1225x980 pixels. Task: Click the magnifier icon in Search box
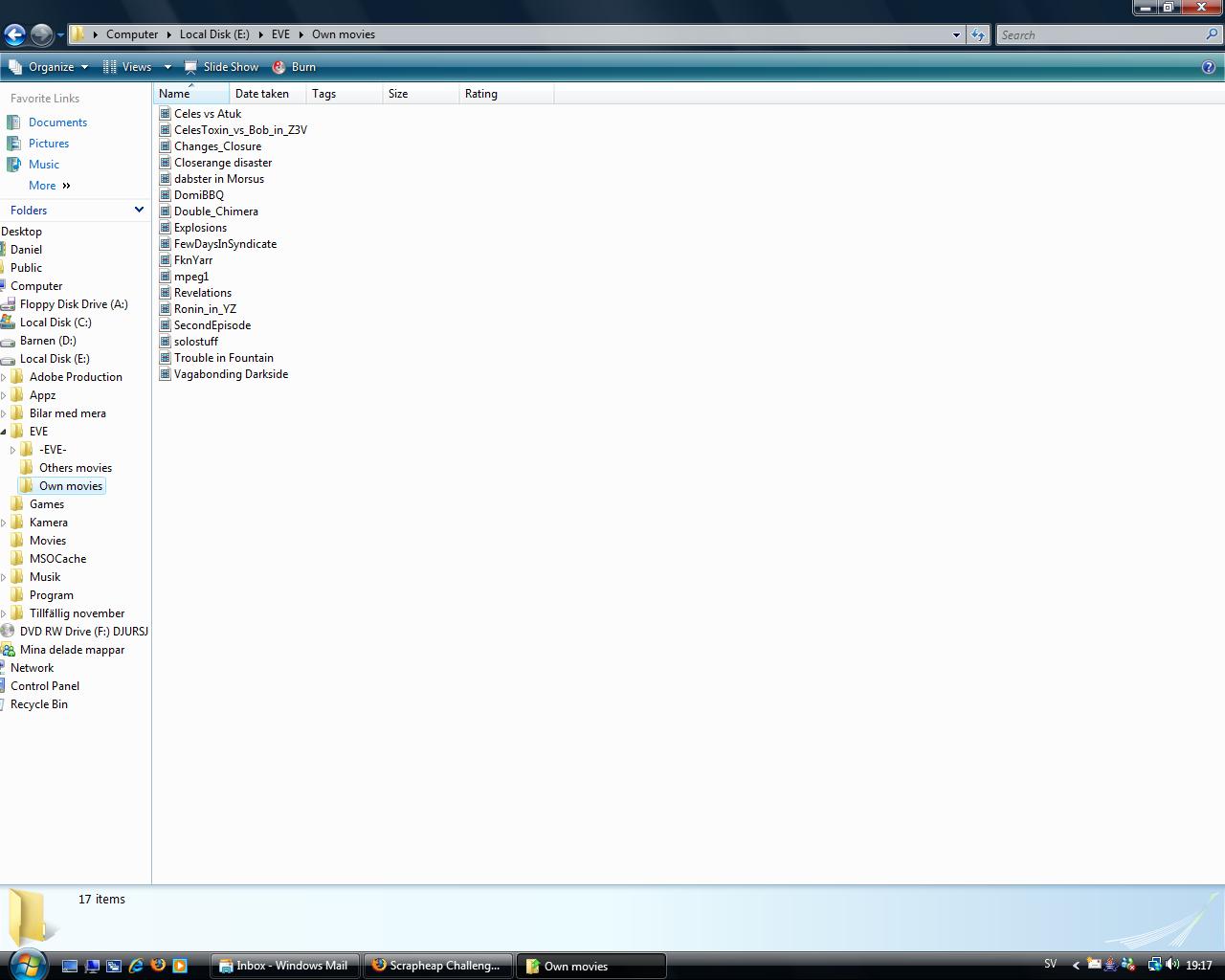[x=1214, y=34]
